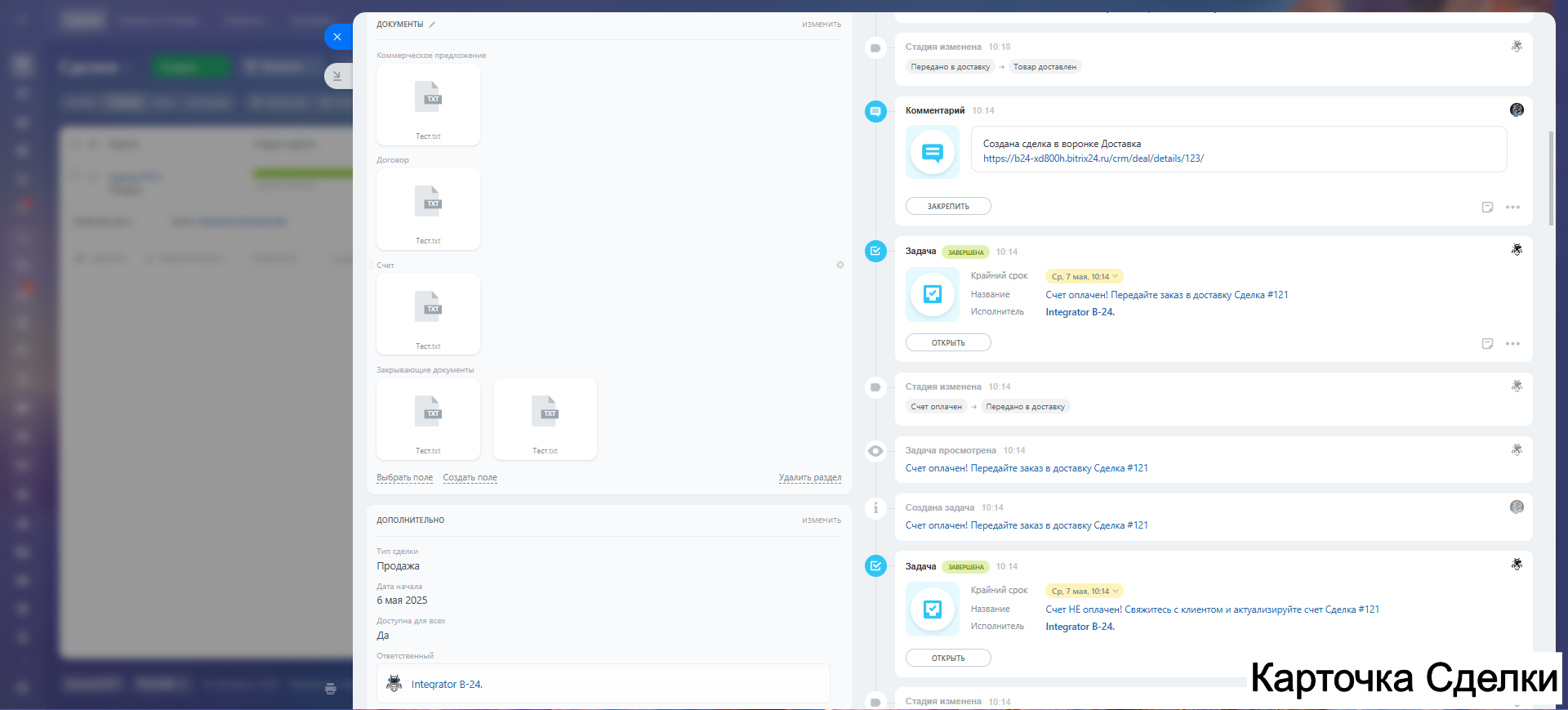1568x710 pixels.
Task: Click the eye icon for 'Задача просмотрена'
Action: (x=875, y=451)
